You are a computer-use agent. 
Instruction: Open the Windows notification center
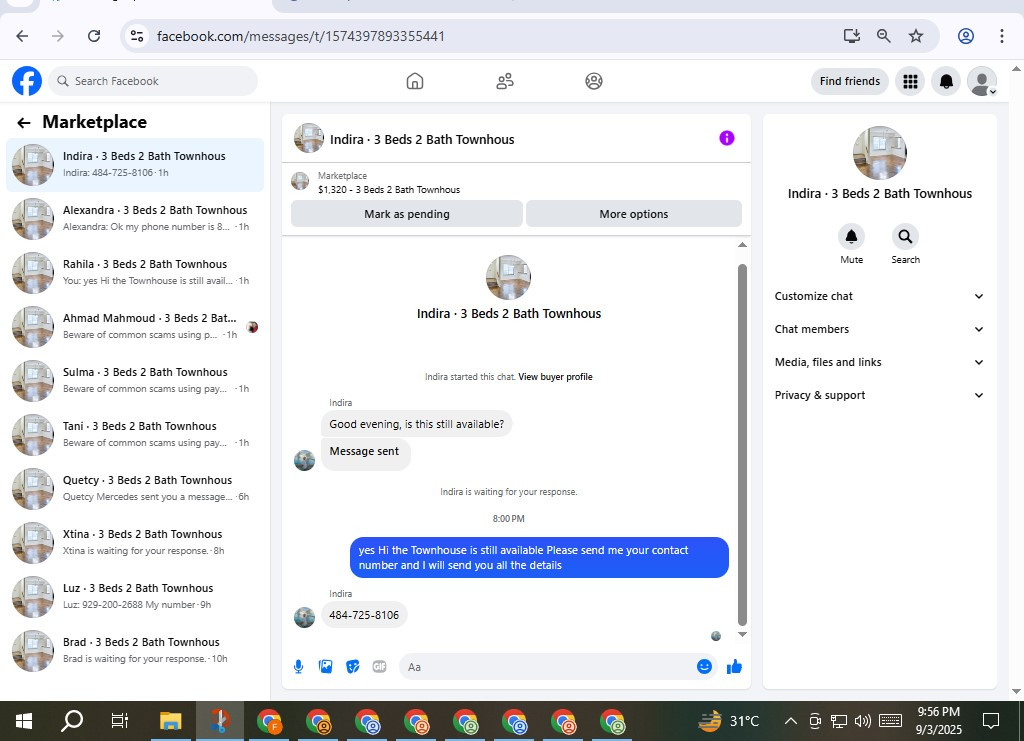pyautogui.click(x=991, y=721)
